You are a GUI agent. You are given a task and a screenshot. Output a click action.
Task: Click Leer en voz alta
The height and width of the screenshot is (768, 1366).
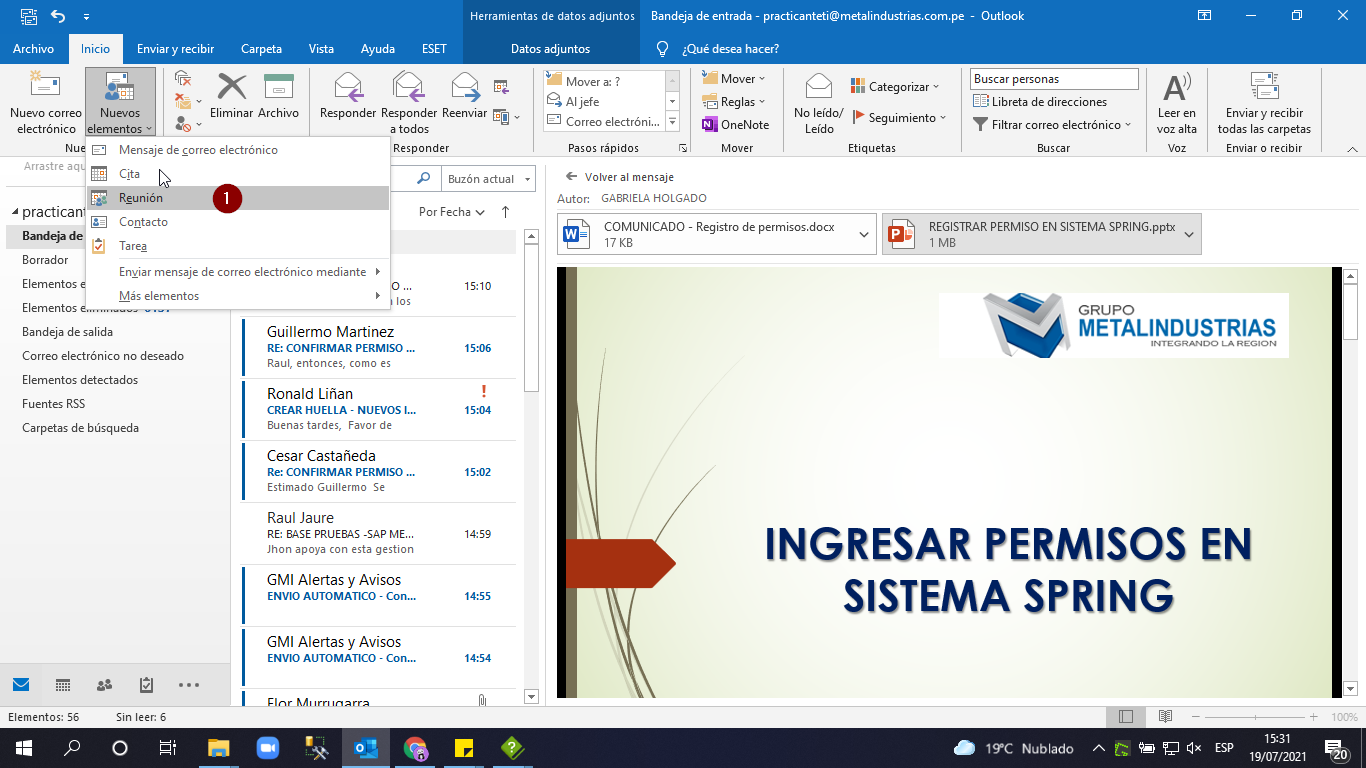pyautogui.click(x=1177, y=103)
